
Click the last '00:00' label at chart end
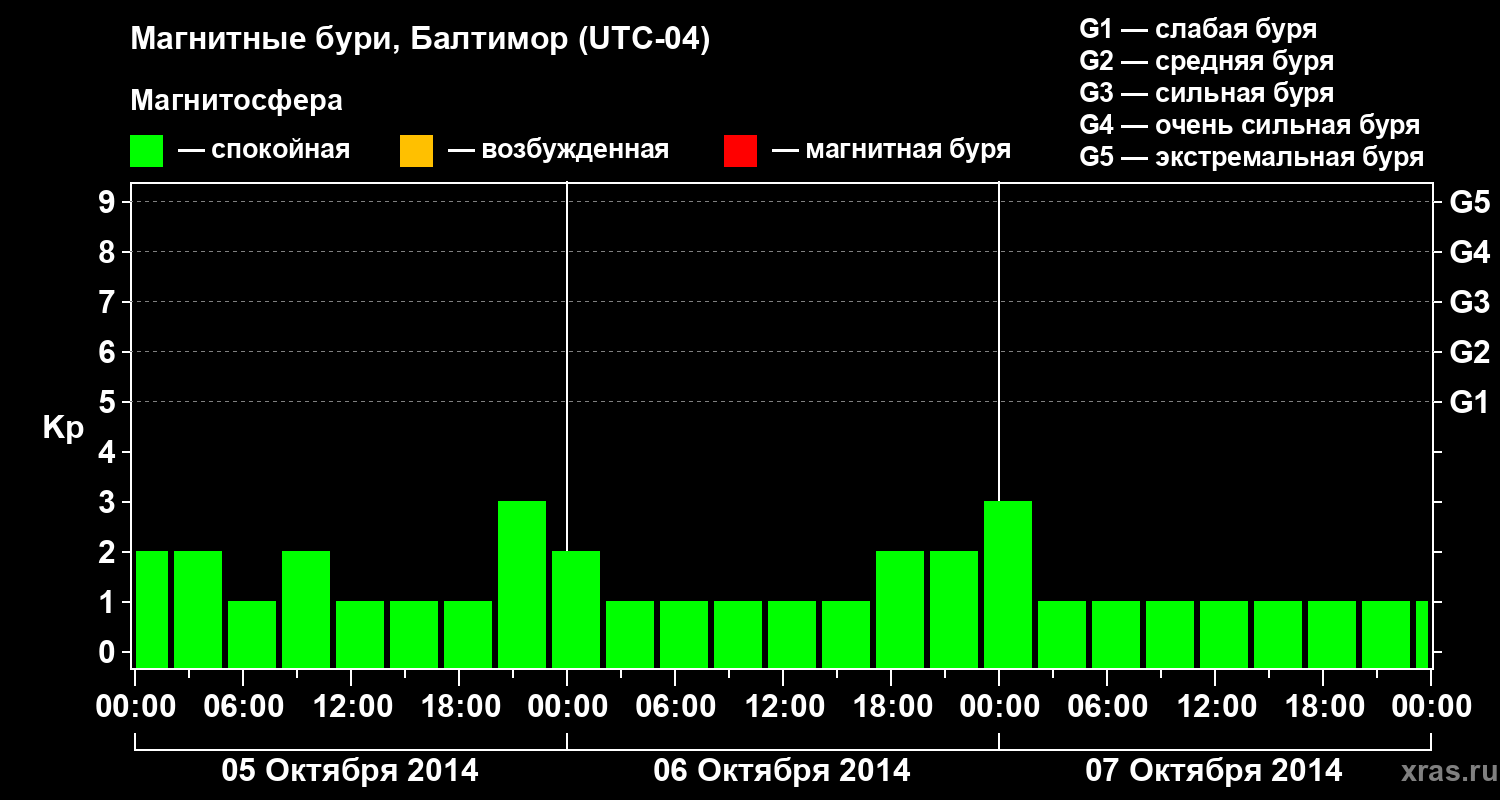[x=1431, y=706]
